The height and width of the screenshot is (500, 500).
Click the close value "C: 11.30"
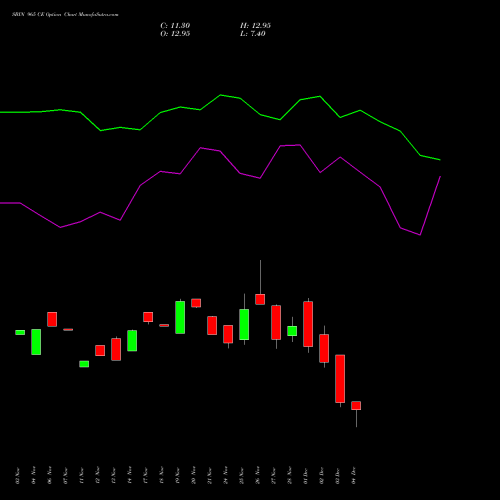coord(175,26)
